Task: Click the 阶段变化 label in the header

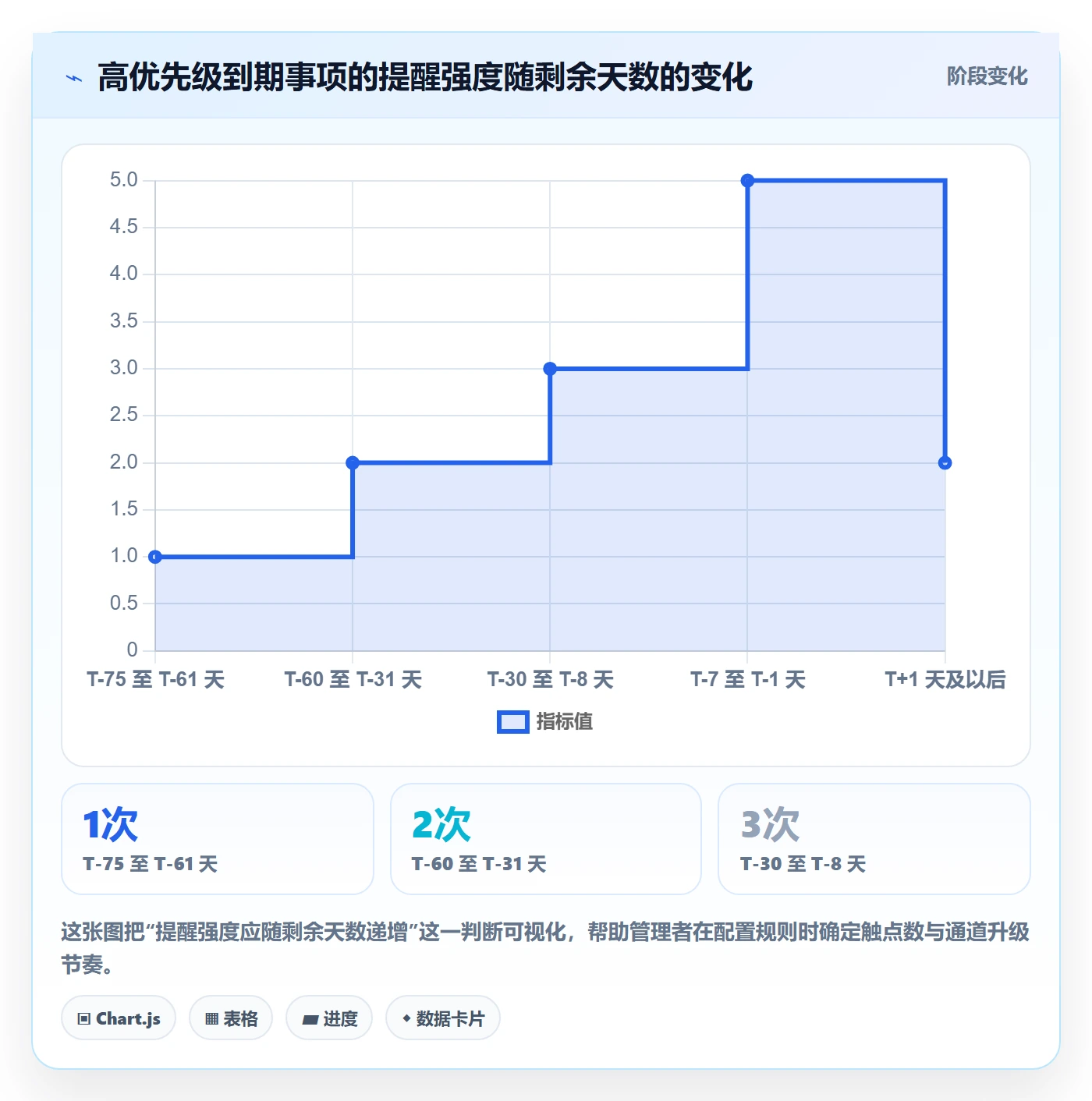Action: 987,76
